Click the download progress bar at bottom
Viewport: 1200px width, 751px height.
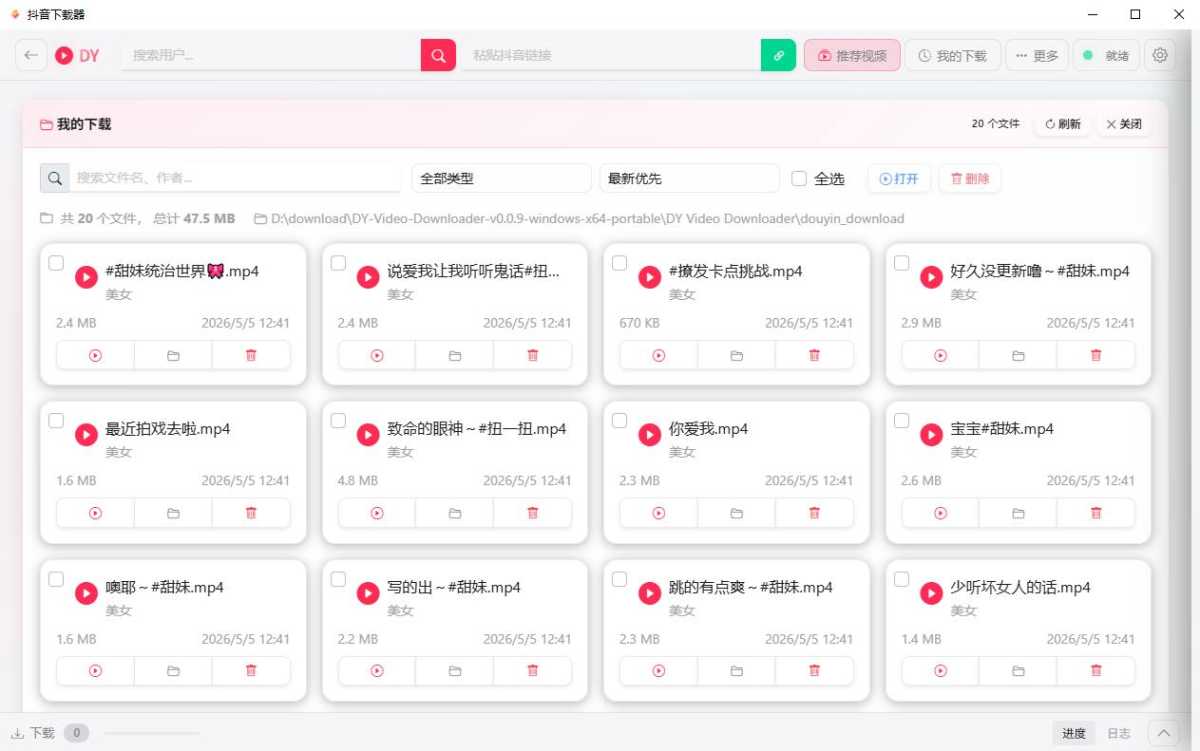click(x=152, y=733)
